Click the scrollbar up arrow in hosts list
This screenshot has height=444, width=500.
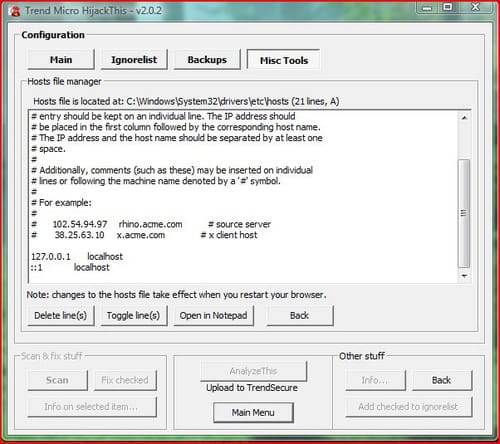[464, 118]
